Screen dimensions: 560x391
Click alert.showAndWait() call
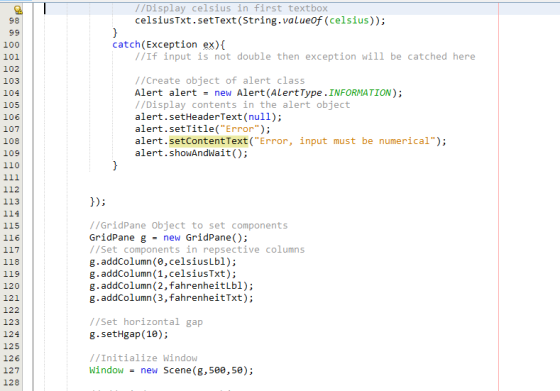[191, 153]
